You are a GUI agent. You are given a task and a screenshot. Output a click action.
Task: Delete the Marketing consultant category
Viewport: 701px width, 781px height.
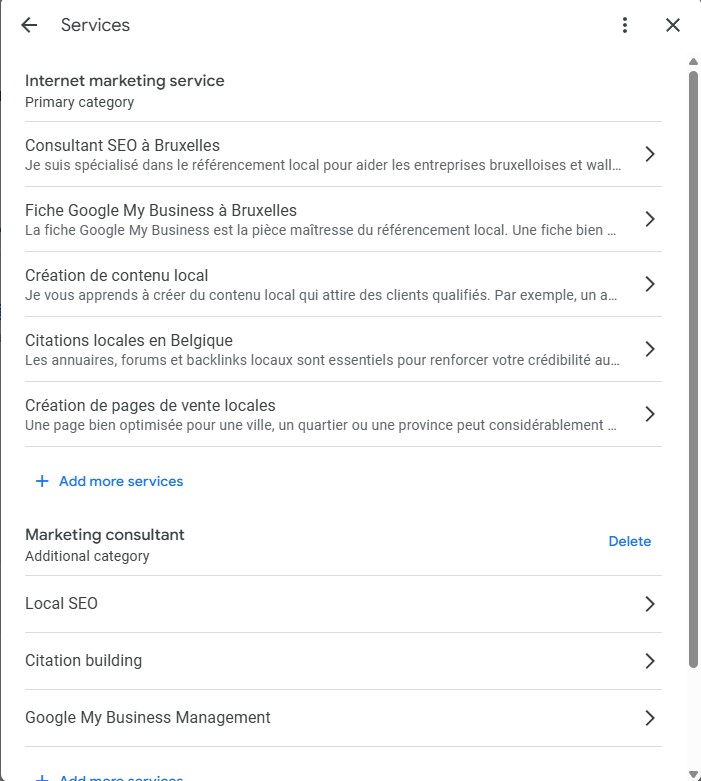click(x=630, y=541)
